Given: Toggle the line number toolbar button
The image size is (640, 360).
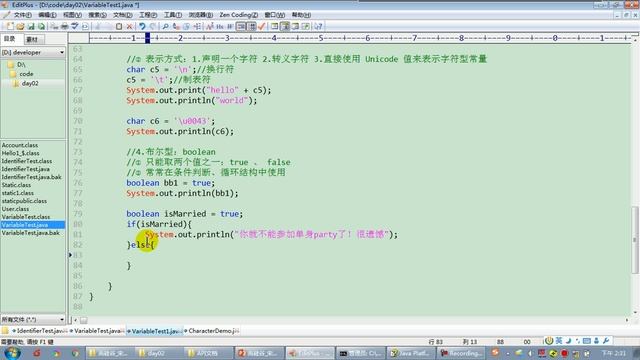Looking at the screenshot, I should click(252, 27).
